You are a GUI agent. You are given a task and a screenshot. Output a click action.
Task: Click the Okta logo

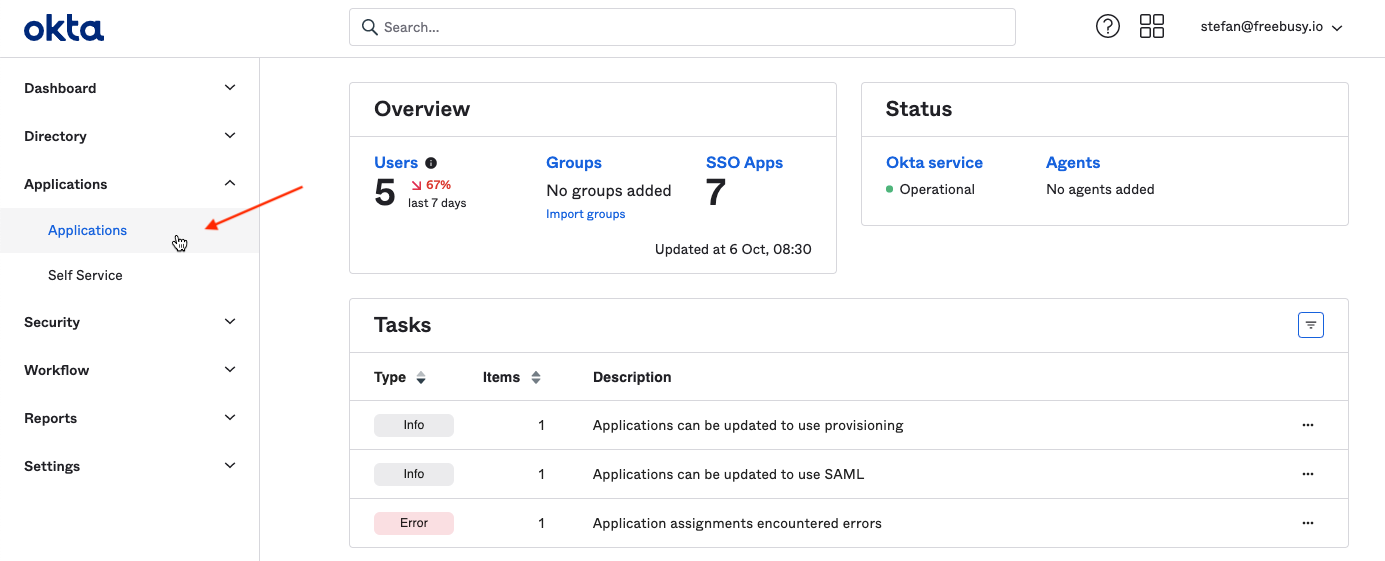[x=64, y=28]
